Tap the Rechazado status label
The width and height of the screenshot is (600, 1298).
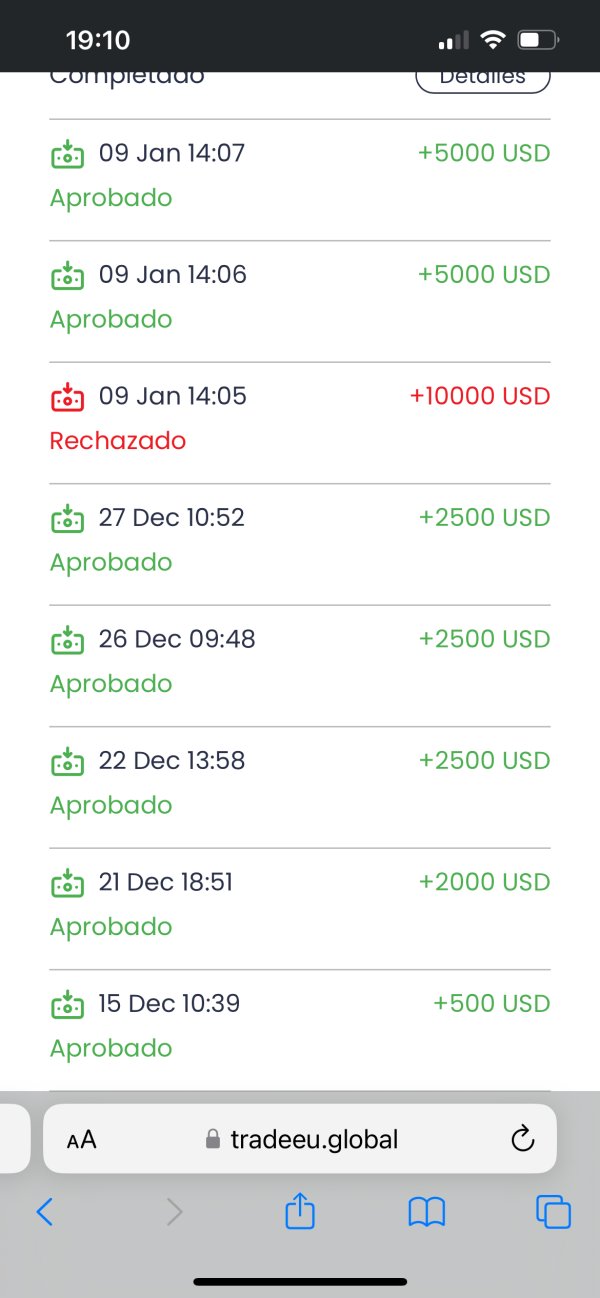tap(118, 441)
